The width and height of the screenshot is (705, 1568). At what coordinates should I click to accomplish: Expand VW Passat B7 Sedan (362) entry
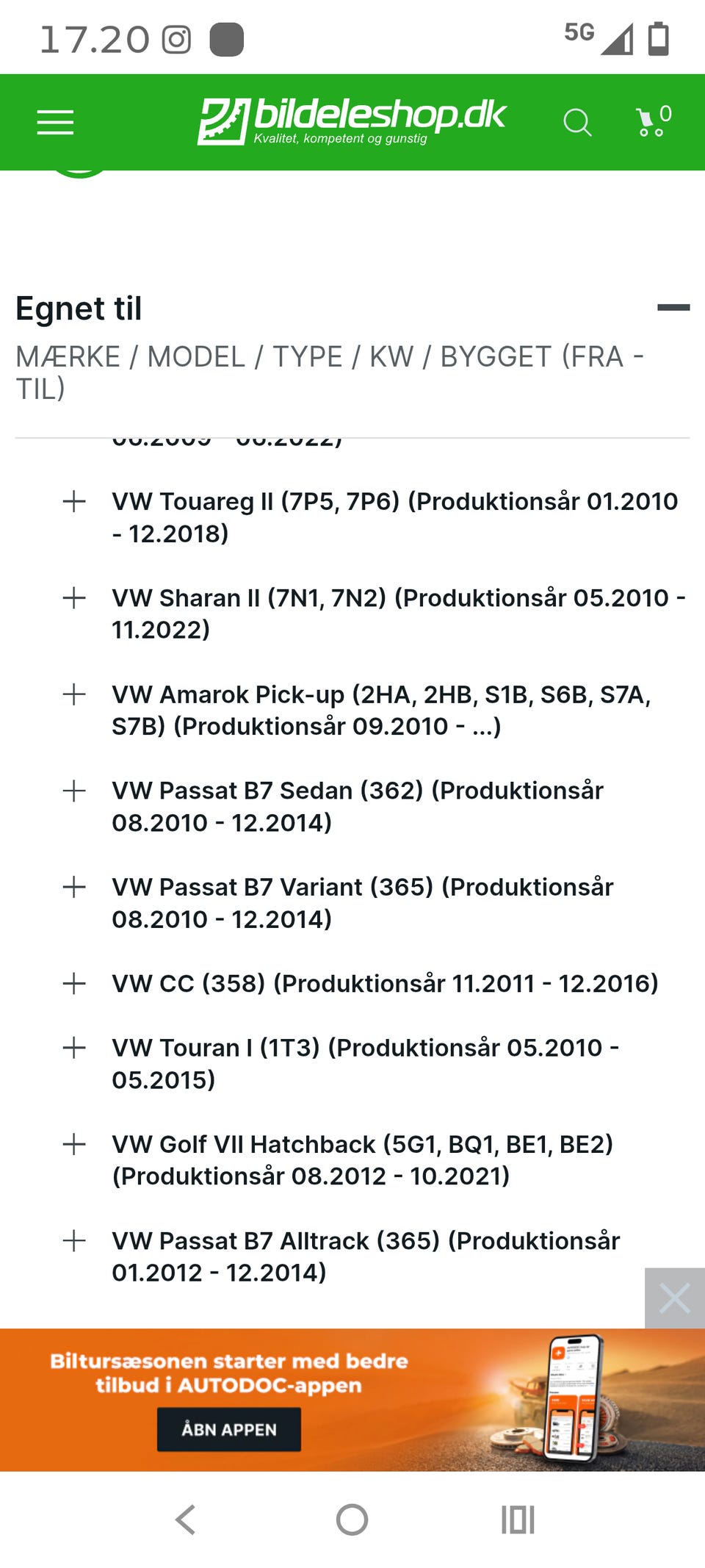[74, 791]
